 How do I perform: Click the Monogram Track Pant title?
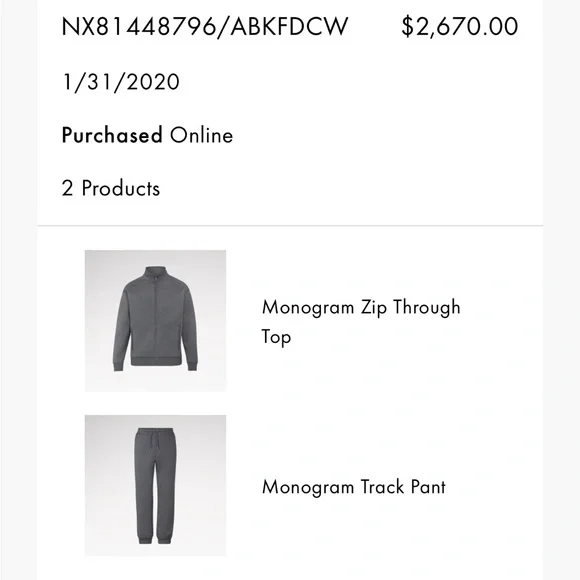click(x=354, y=487)
